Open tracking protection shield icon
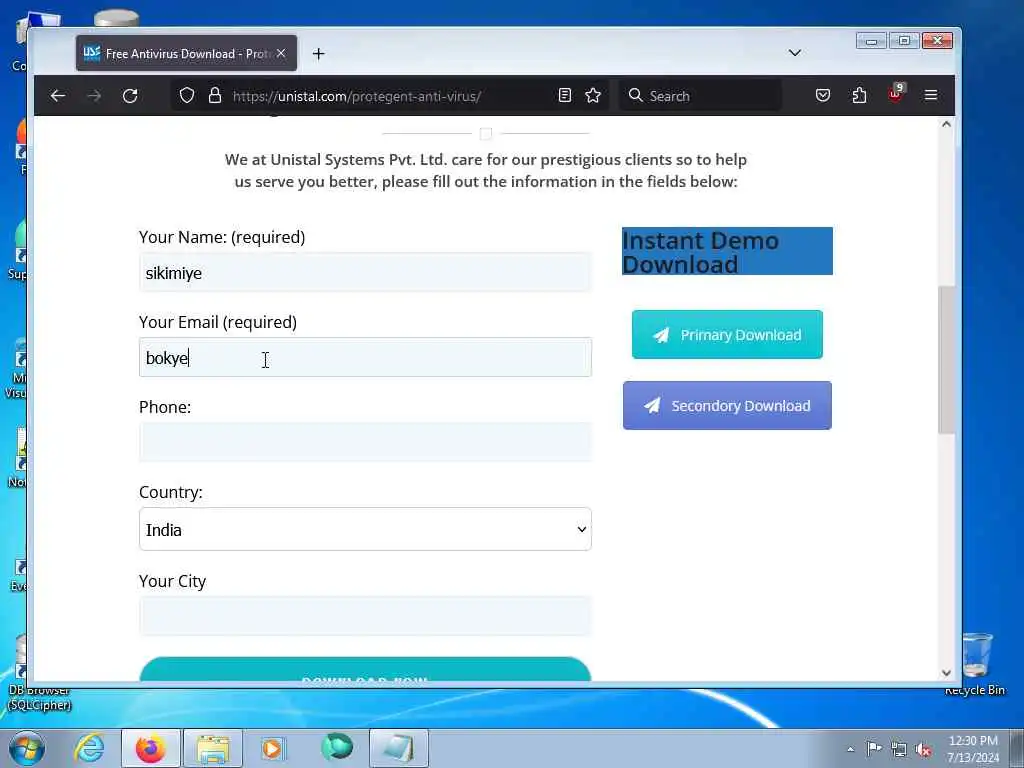Screen dimensions: 1024x768 point(187,96)
